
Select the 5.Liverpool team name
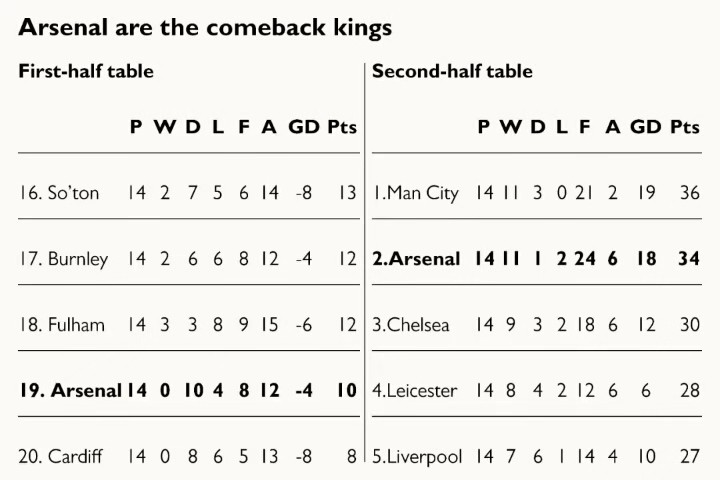(417, 457)
